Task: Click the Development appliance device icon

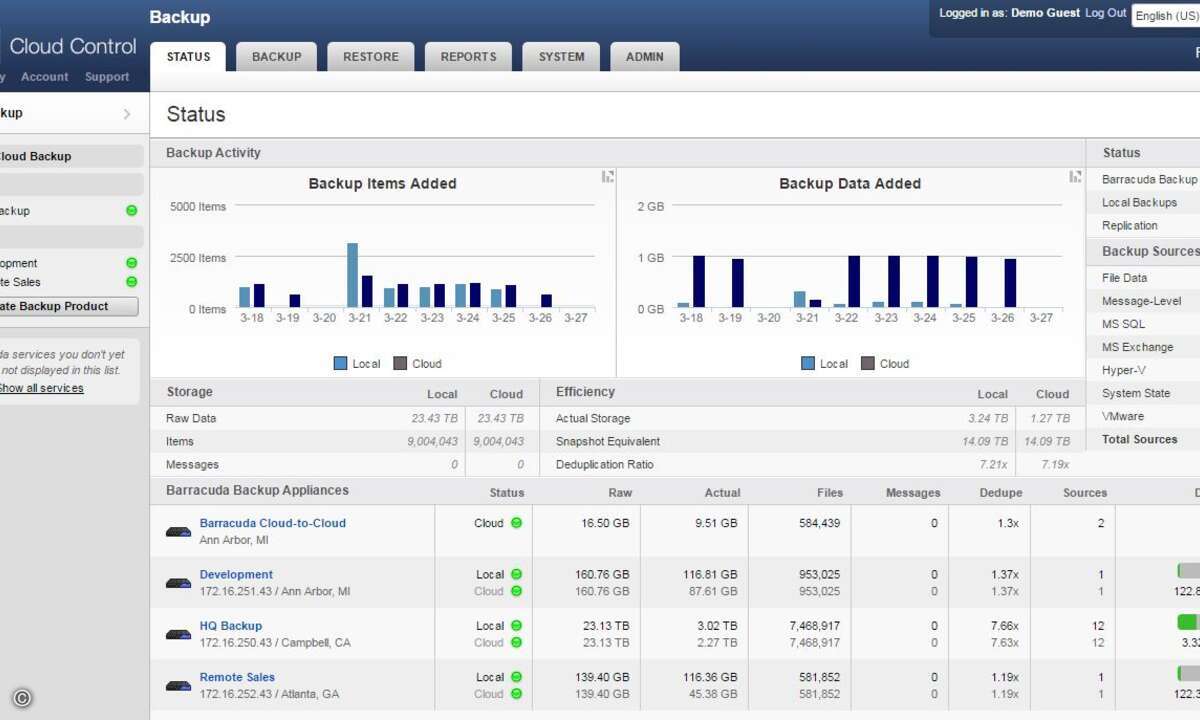Action: pyautogui.click(x=178, y=583)
